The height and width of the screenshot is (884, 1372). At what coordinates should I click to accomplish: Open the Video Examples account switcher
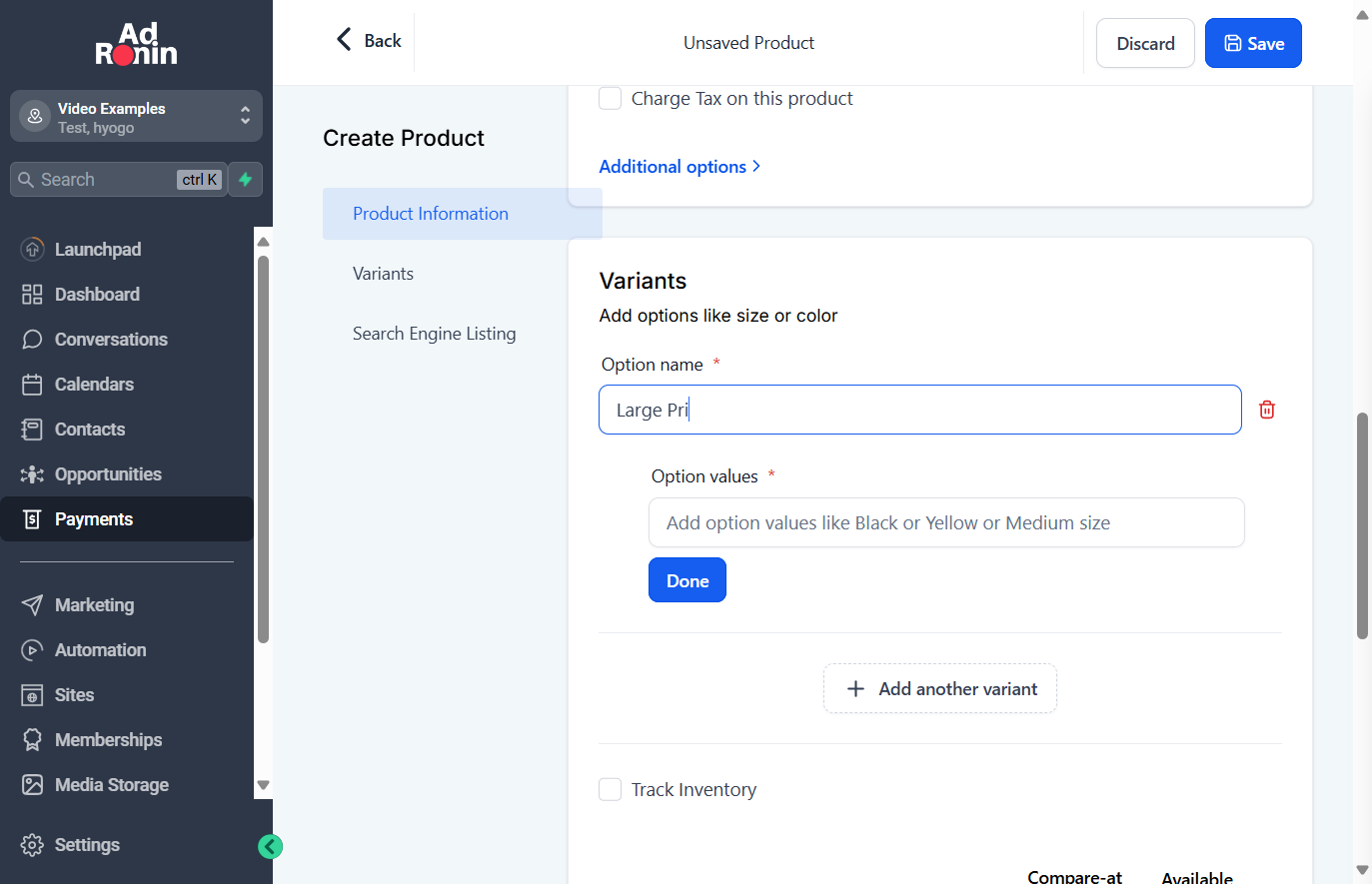click(x=136, y=117)
